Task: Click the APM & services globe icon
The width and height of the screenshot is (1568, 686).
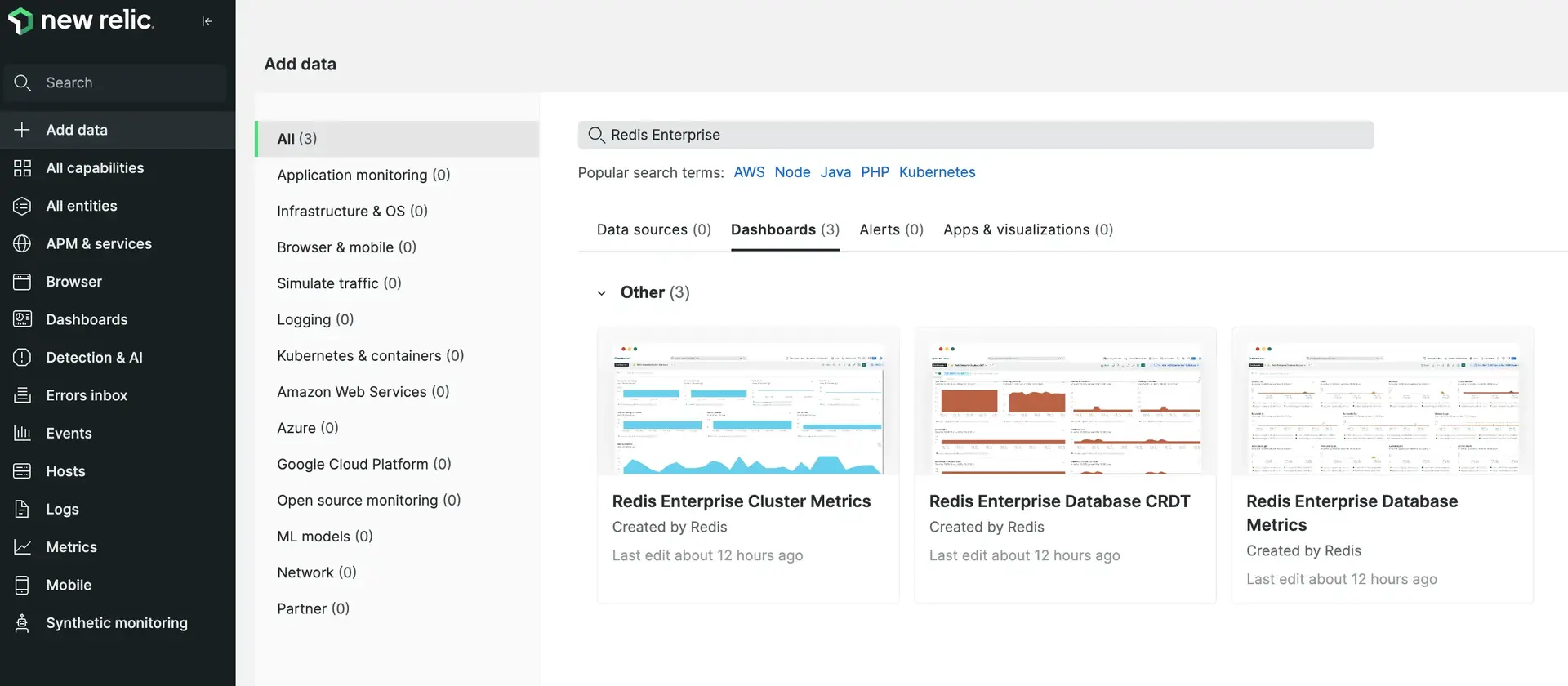Action: pos(22,243)
